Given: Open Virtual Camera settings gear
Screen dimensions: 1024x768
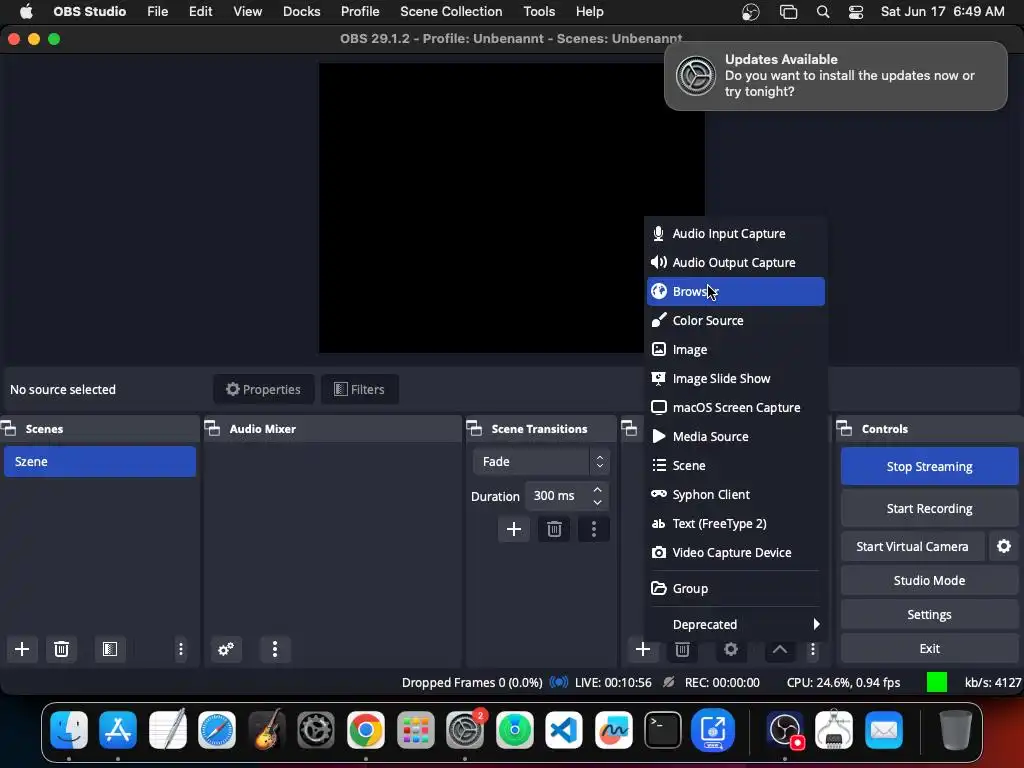Looking at the screenshot, I should 1004,546.
